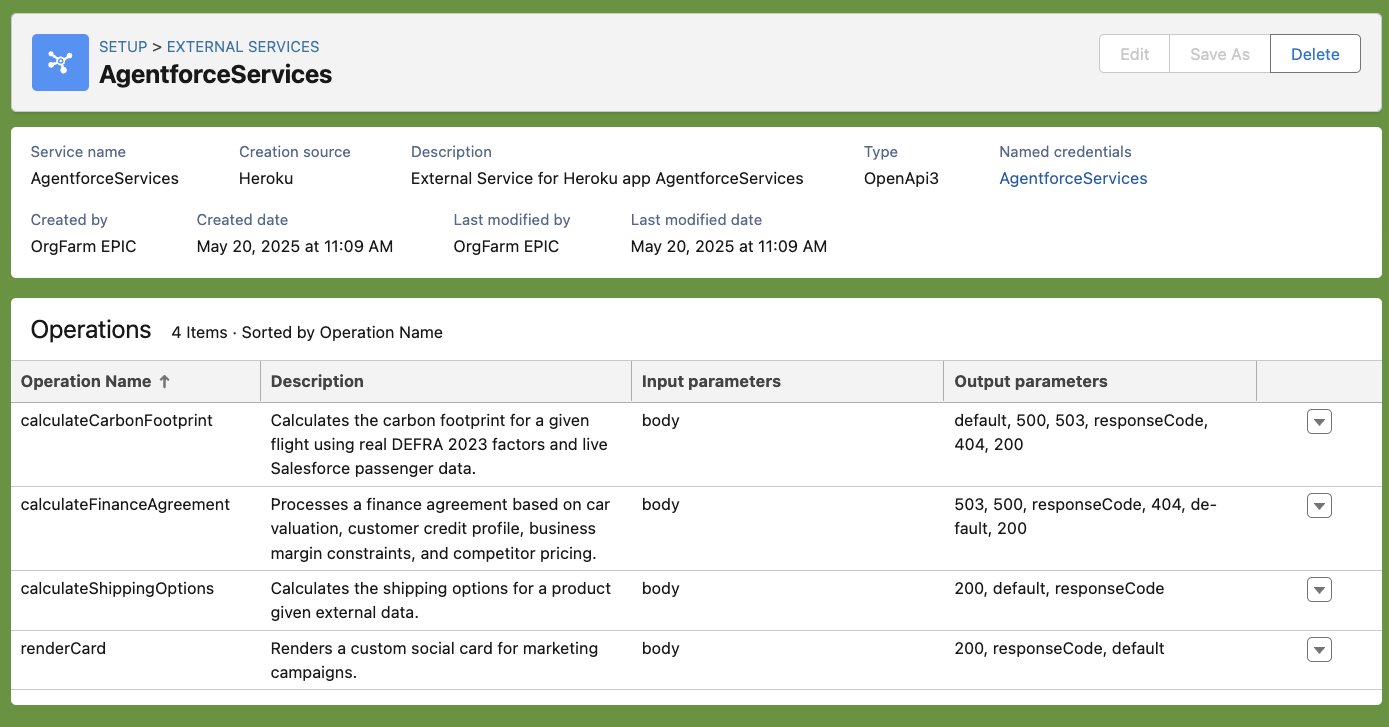Viewport: 1389px width, 727px height.
Task: Click the shipping options description text
Action: tap(441, 600)
